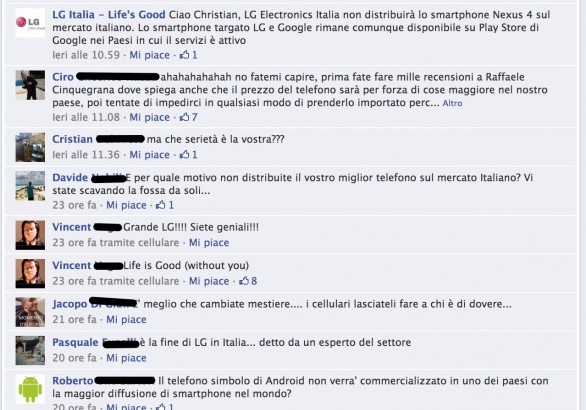Click thumbs-up icon on Ciro's comment
This screenshot has width=586, height=410.
[x=184, y=117]
